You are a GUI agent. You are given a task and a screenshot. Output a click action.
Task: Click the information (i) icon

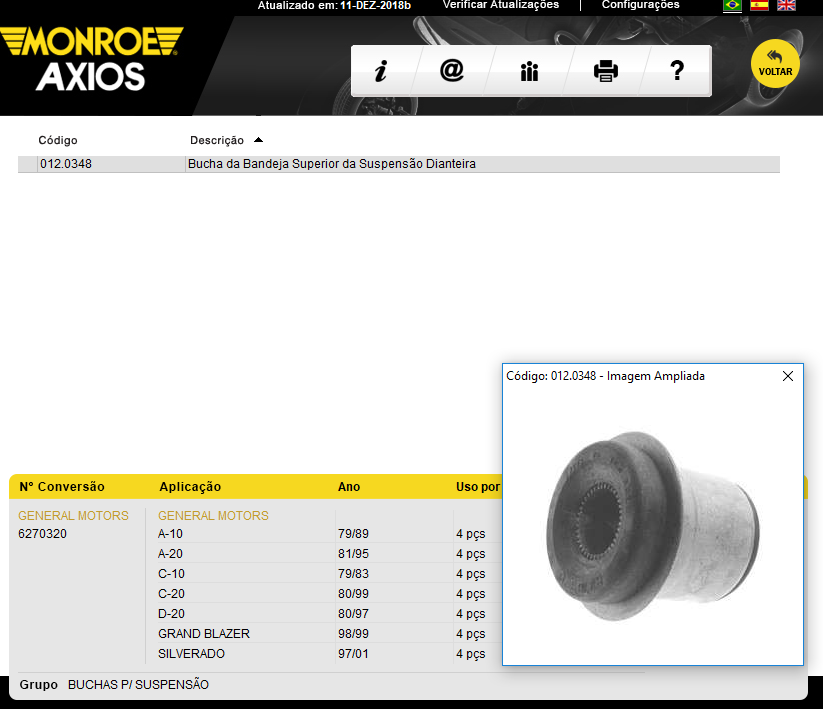tap(380, 71)
